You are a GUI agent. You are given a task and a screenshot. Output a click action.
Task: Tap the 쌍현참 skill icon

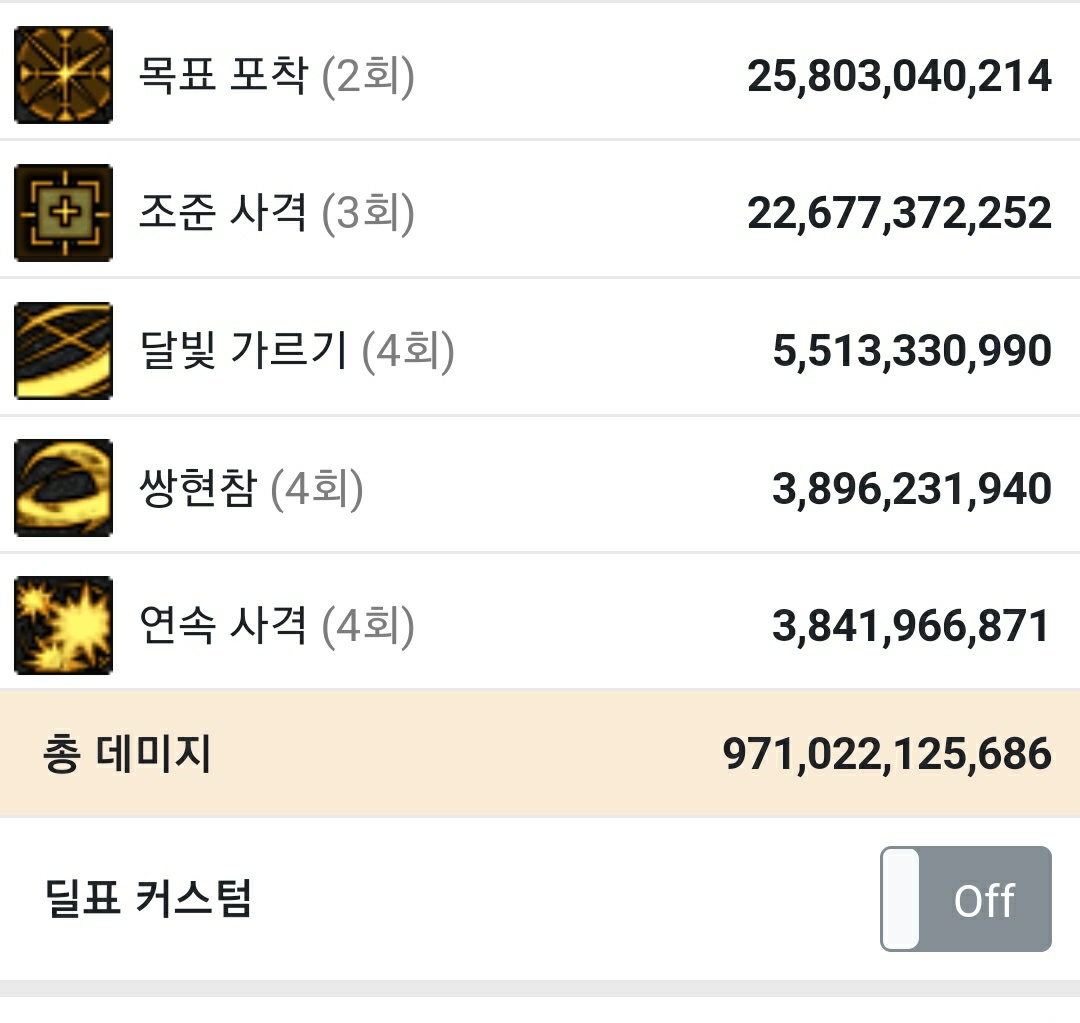[x=63, y=488]
